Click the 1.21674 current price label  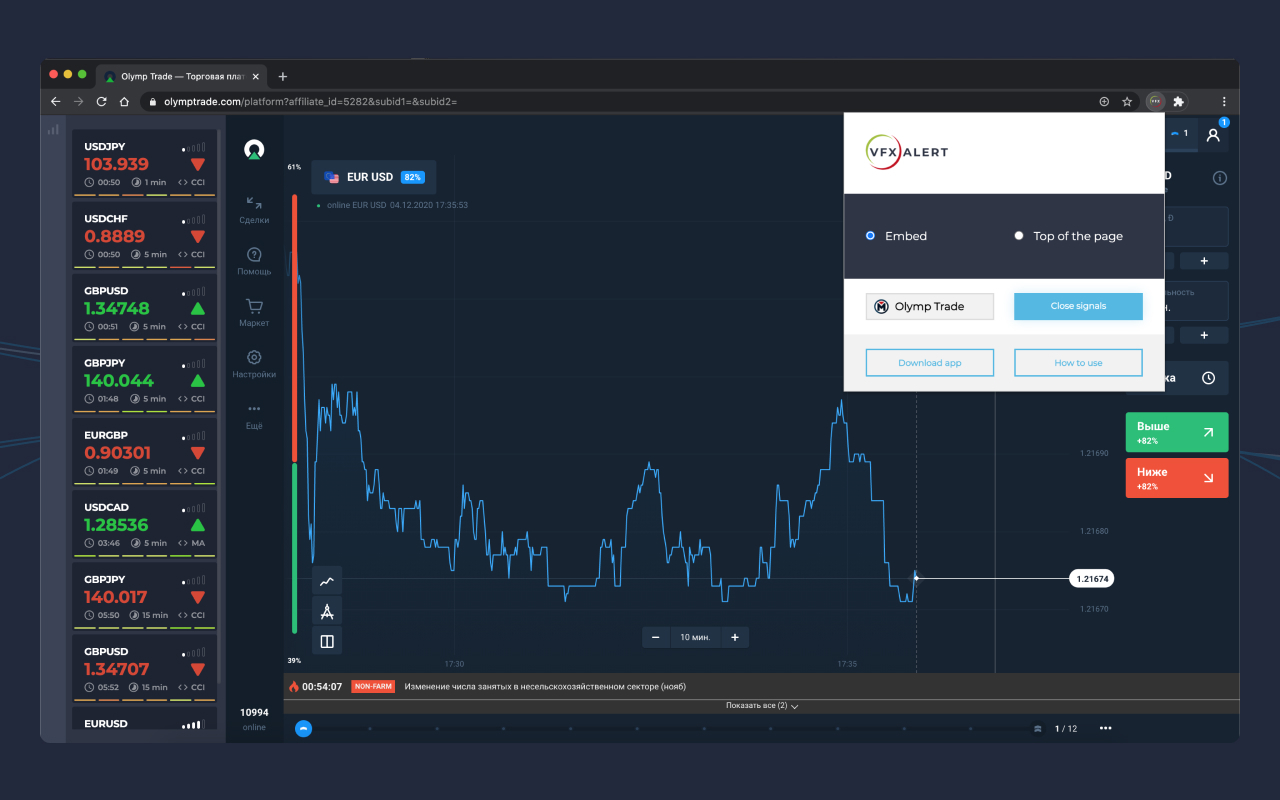click(1091, 578)
